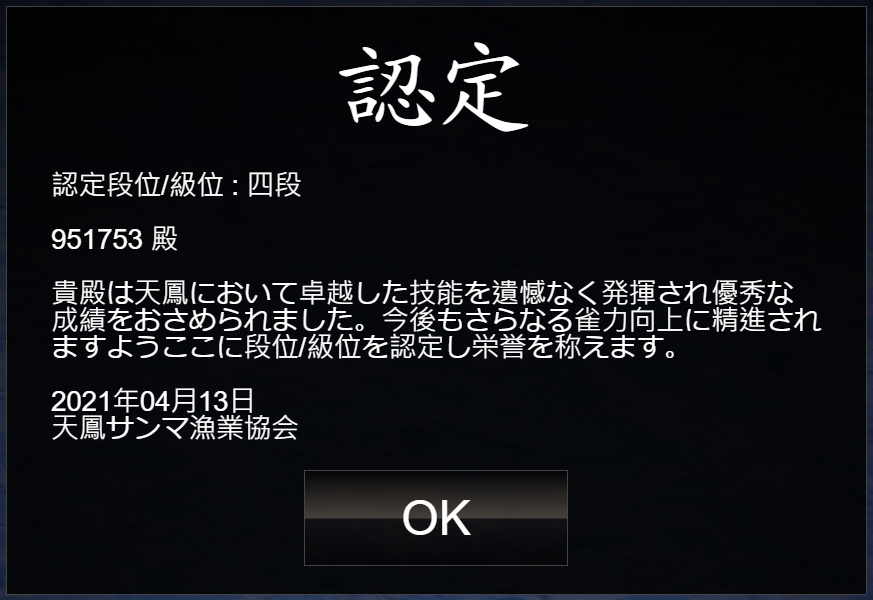
Task: Click the 951753 player name
Action: click(x=97, y=239)
